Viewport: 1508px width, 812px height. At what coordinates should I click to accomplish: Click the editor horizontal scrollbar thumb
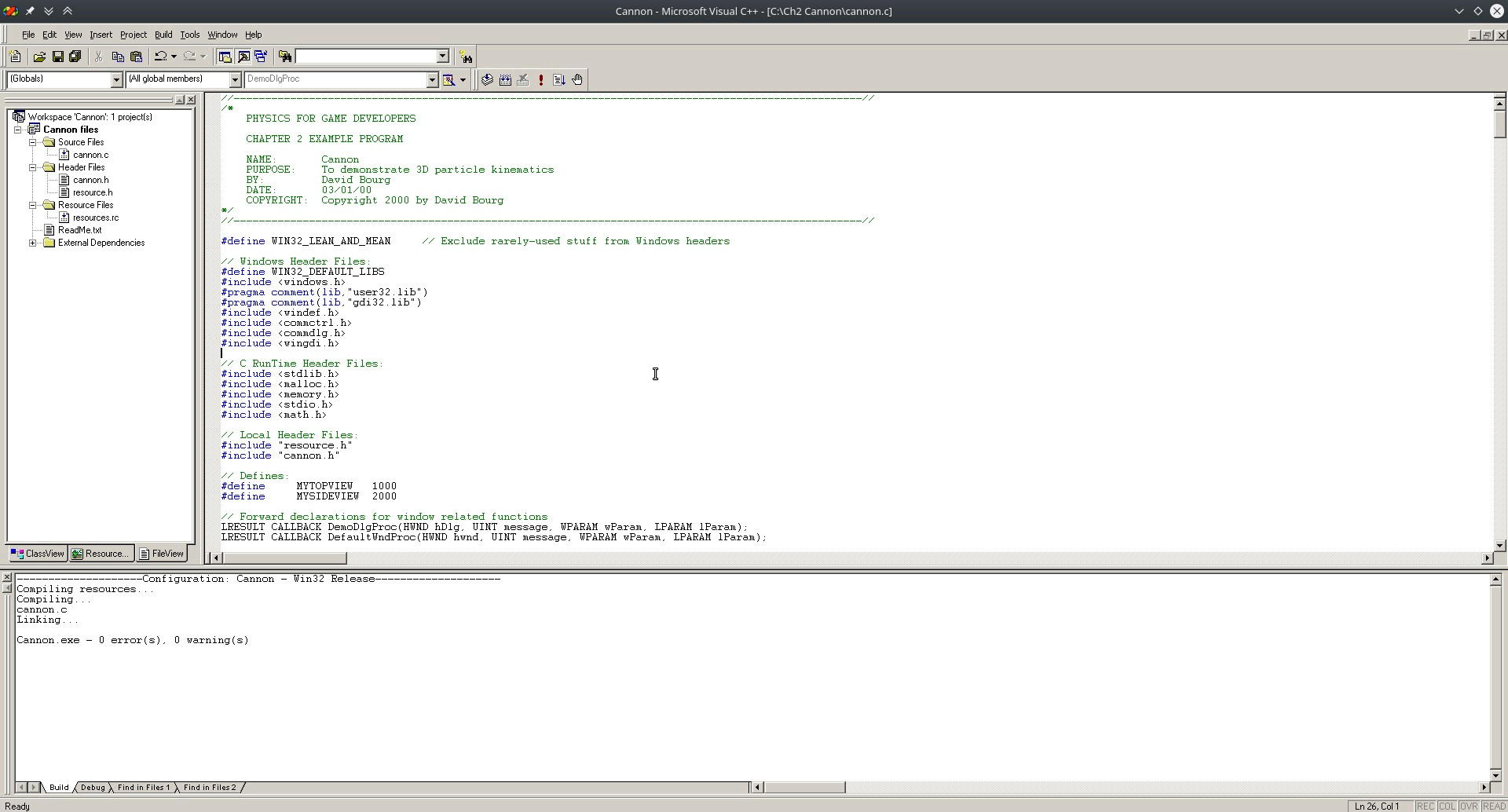point(284,558)
